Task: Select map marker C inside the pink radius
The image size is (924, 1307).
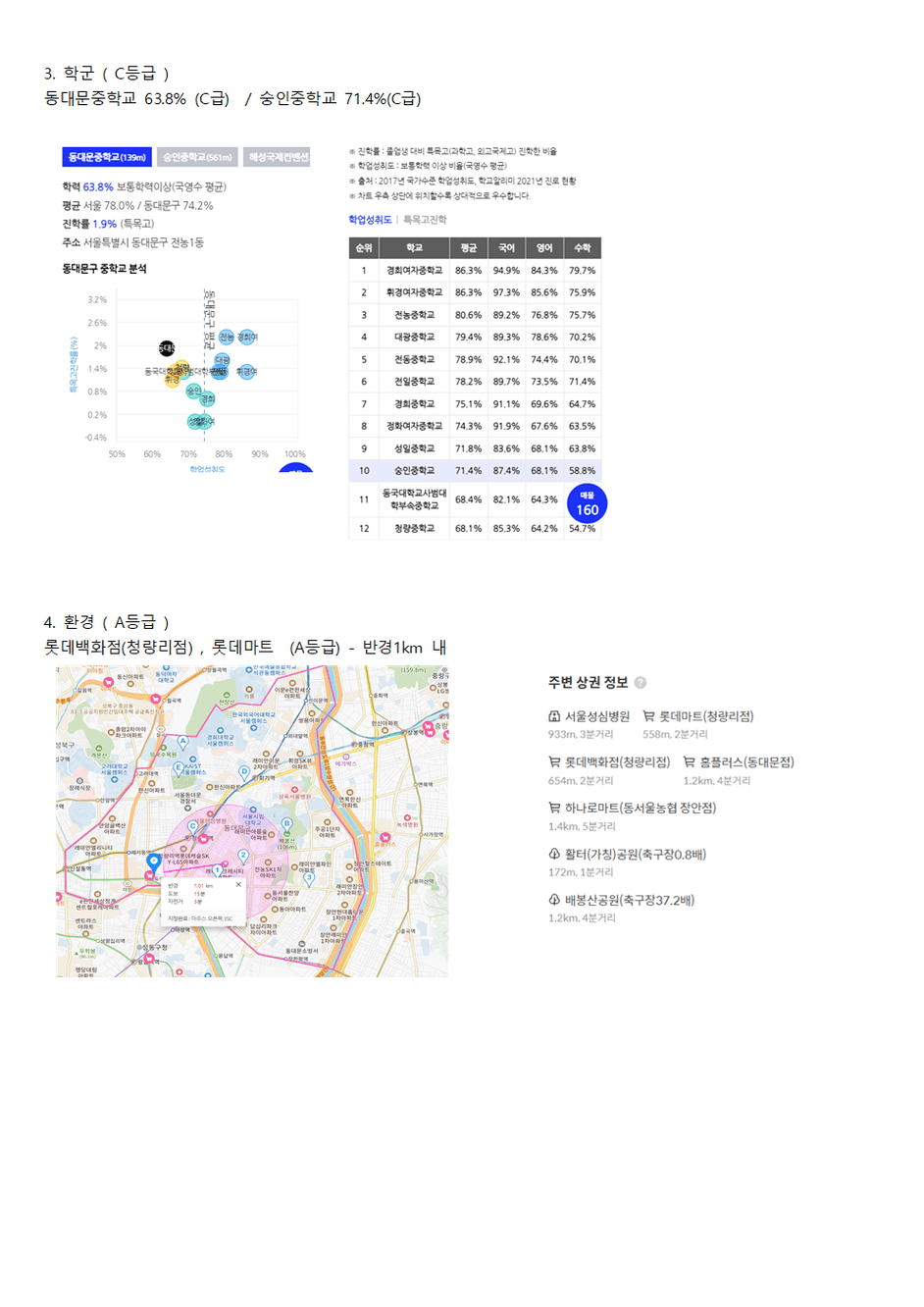Action: coord(192,827)
